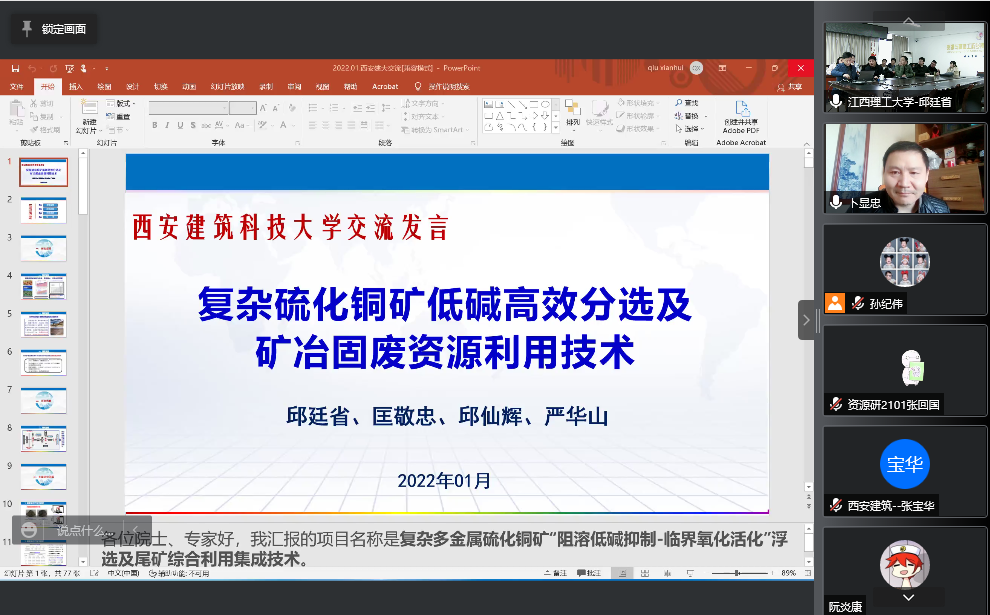Click the 共享 share button
990x615 pixels.
[794, 87]
